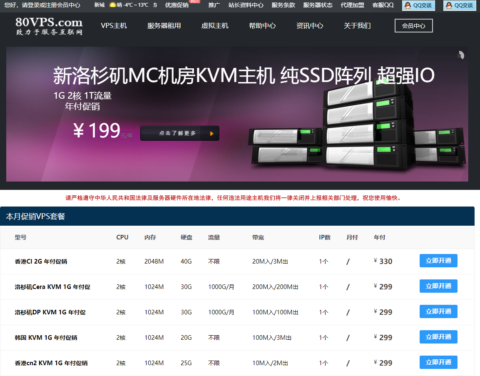Click the login/register greeting link in top bar
480x376 pixels.
[42, 5]
